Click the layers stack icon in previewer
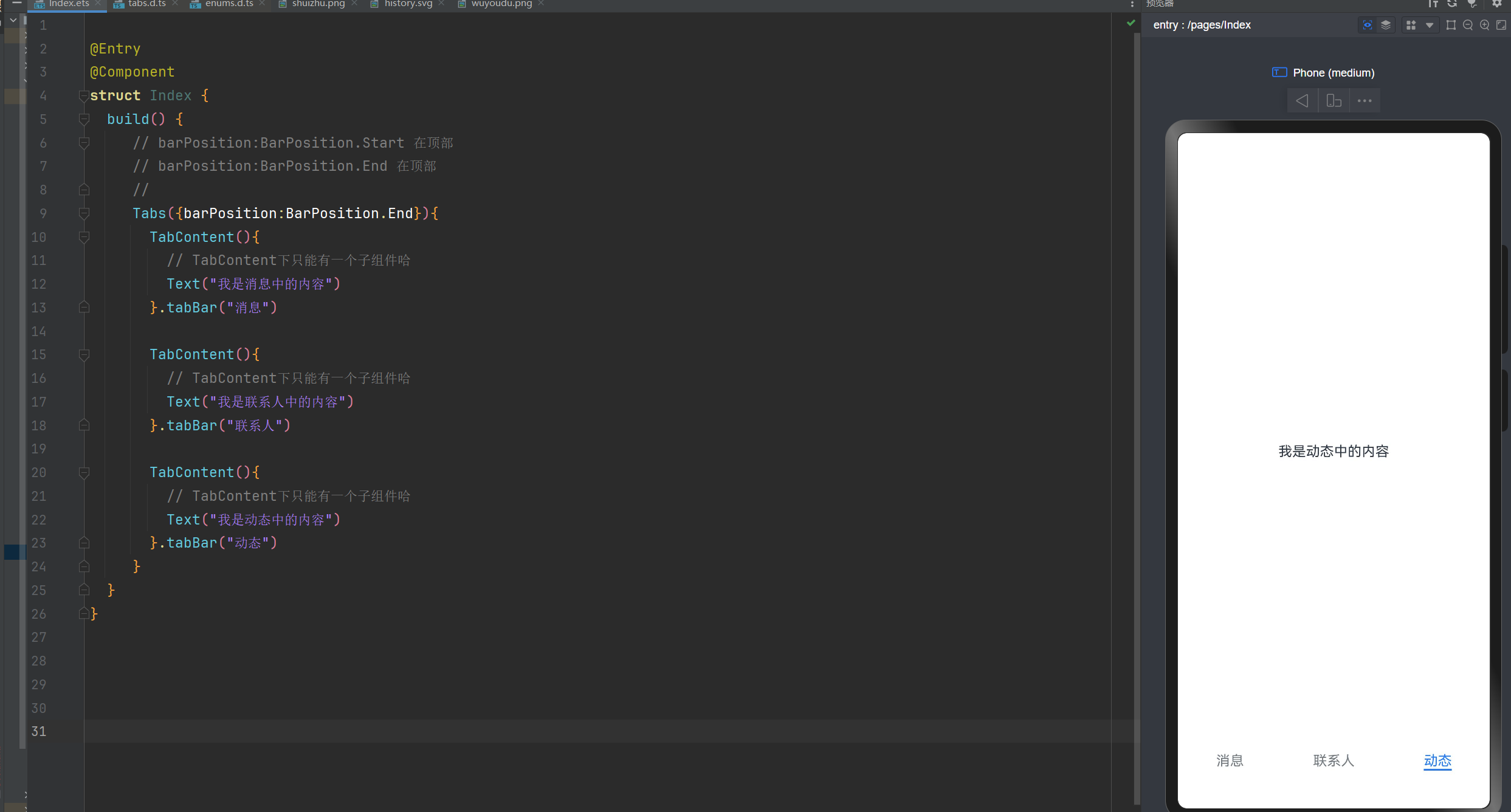The height and width of the screenshot is (812, 1511). tap(1385, 25)
